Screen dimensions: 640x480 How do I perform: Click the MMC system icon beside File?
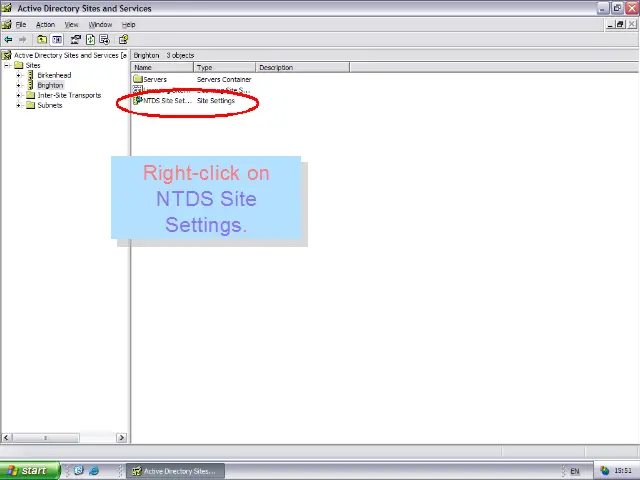7,24
